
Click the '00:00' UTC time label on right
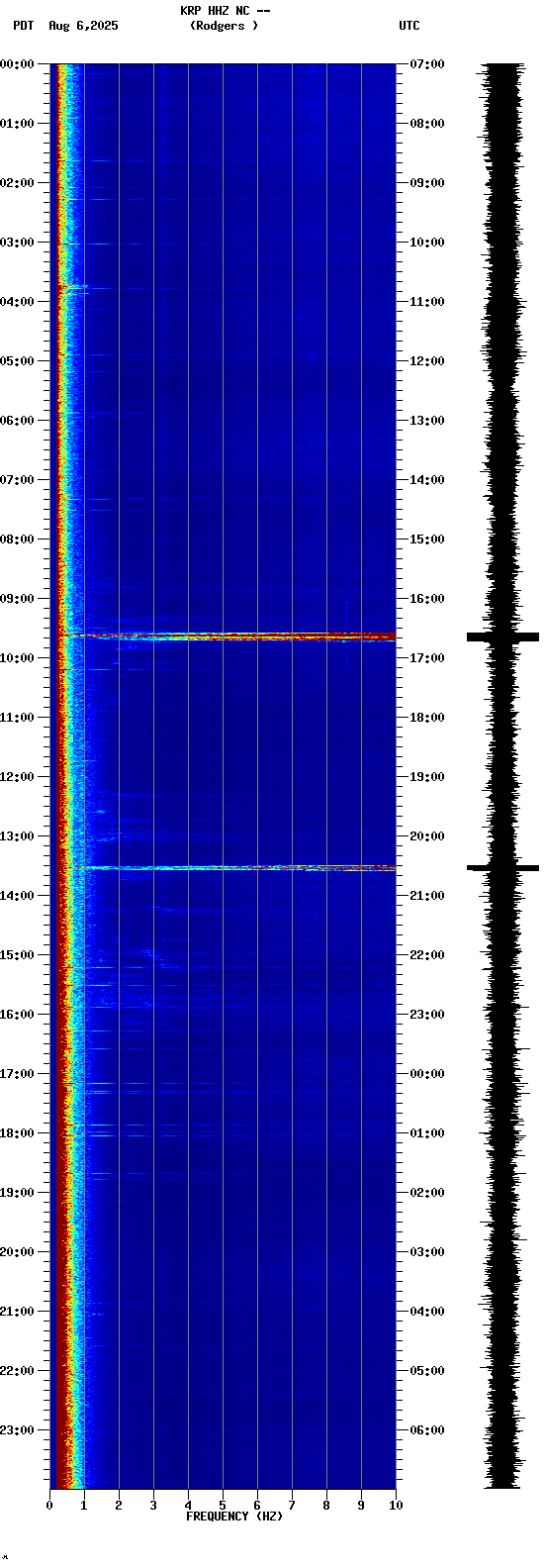pos(427,1074)
